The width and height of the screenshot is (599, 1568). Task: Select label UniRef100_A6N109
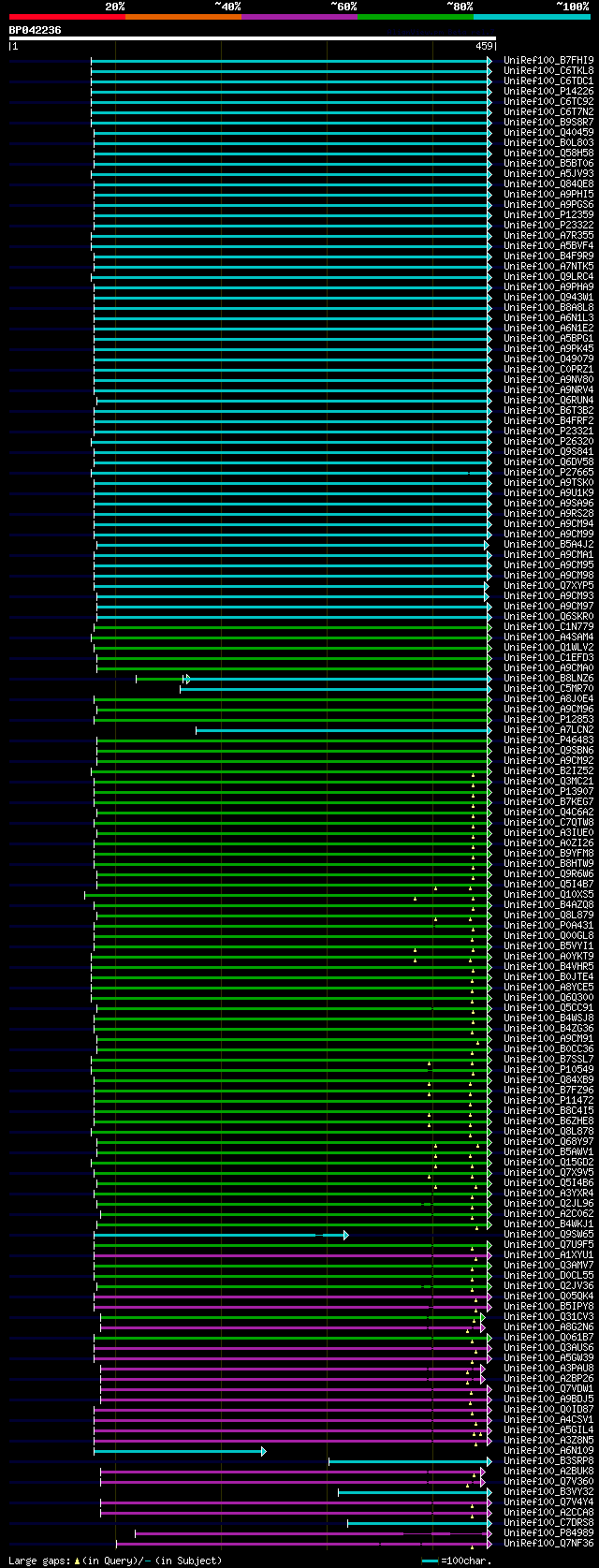548,1450
